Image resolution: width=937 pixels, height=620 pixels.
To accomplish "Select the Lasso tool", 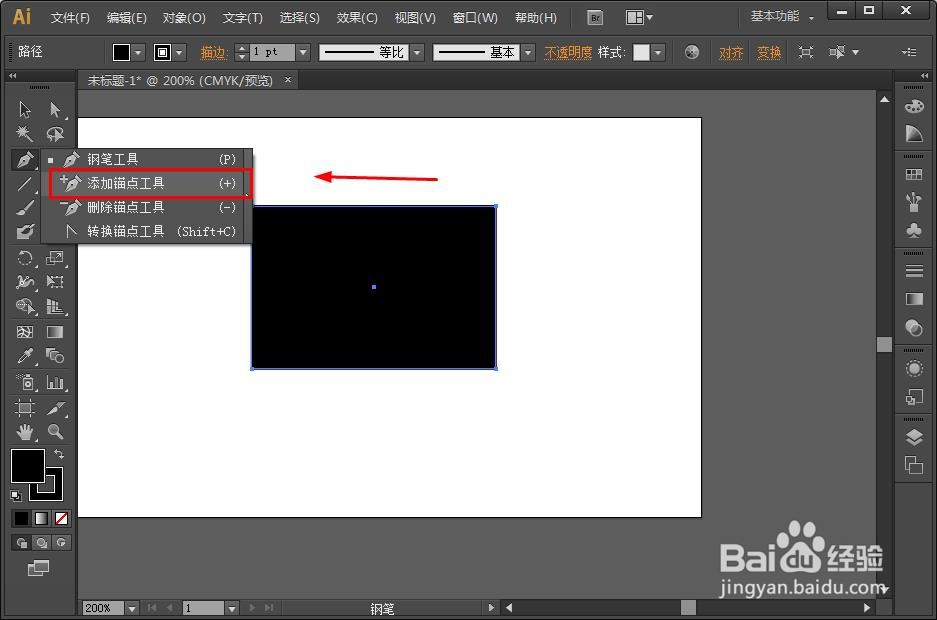I will click(x=55, y=134).
